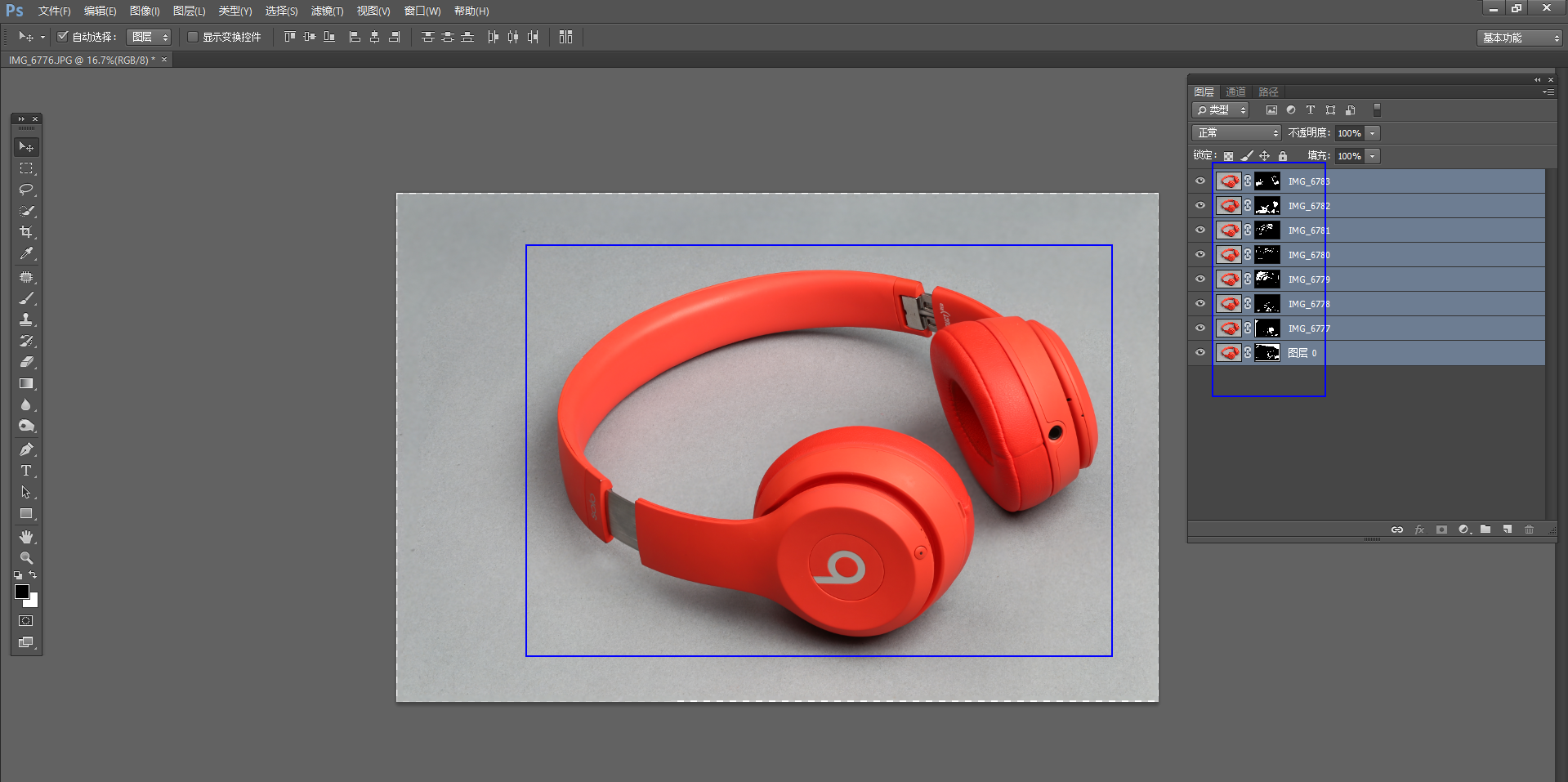Pick the Clone Stamp tool
This screenshot has width=1568, height=782.
click(26, 320)
